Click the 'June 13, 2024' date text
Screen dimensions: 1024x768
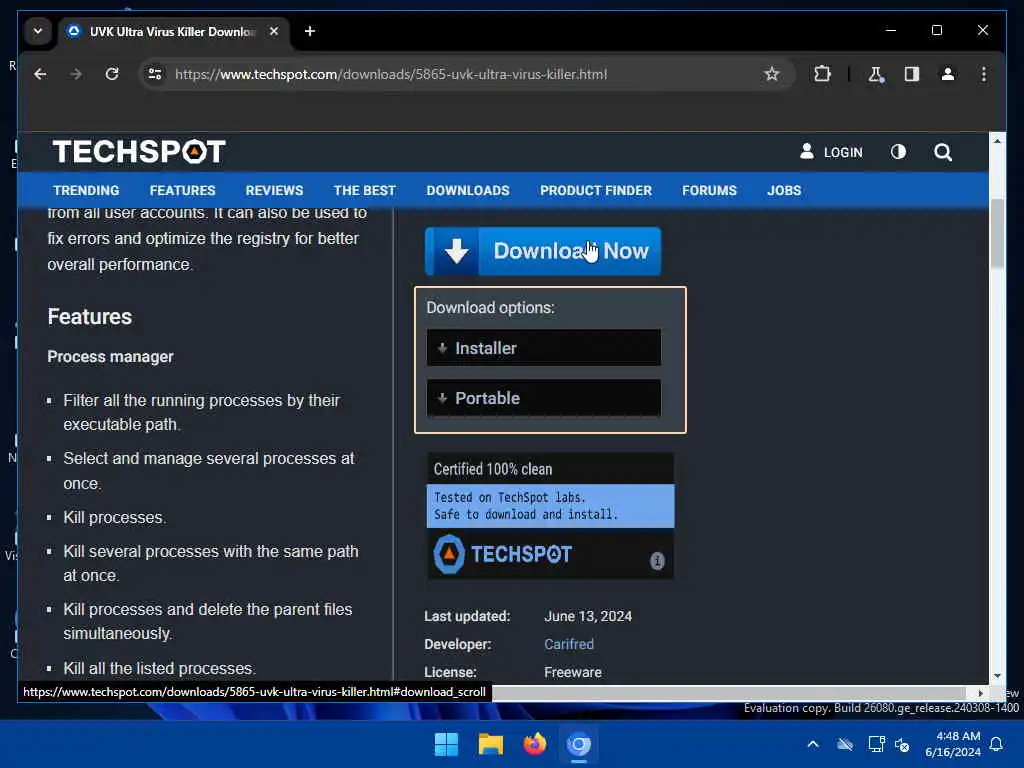click(x=588, y=616)
